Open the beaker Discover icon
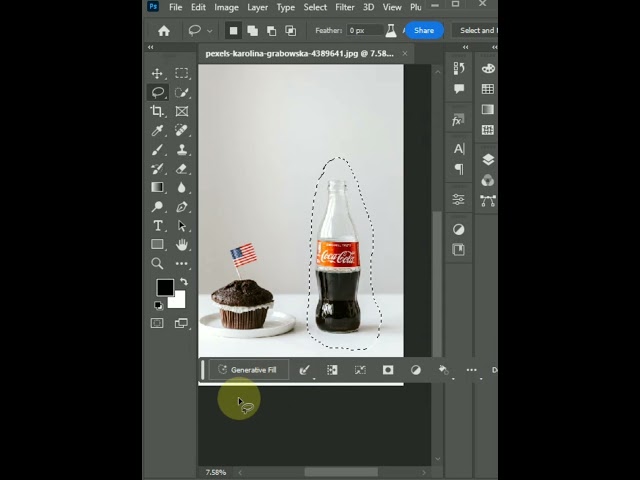Image resolution: width=640 pixels, height=480 pixels. [391, 31]
